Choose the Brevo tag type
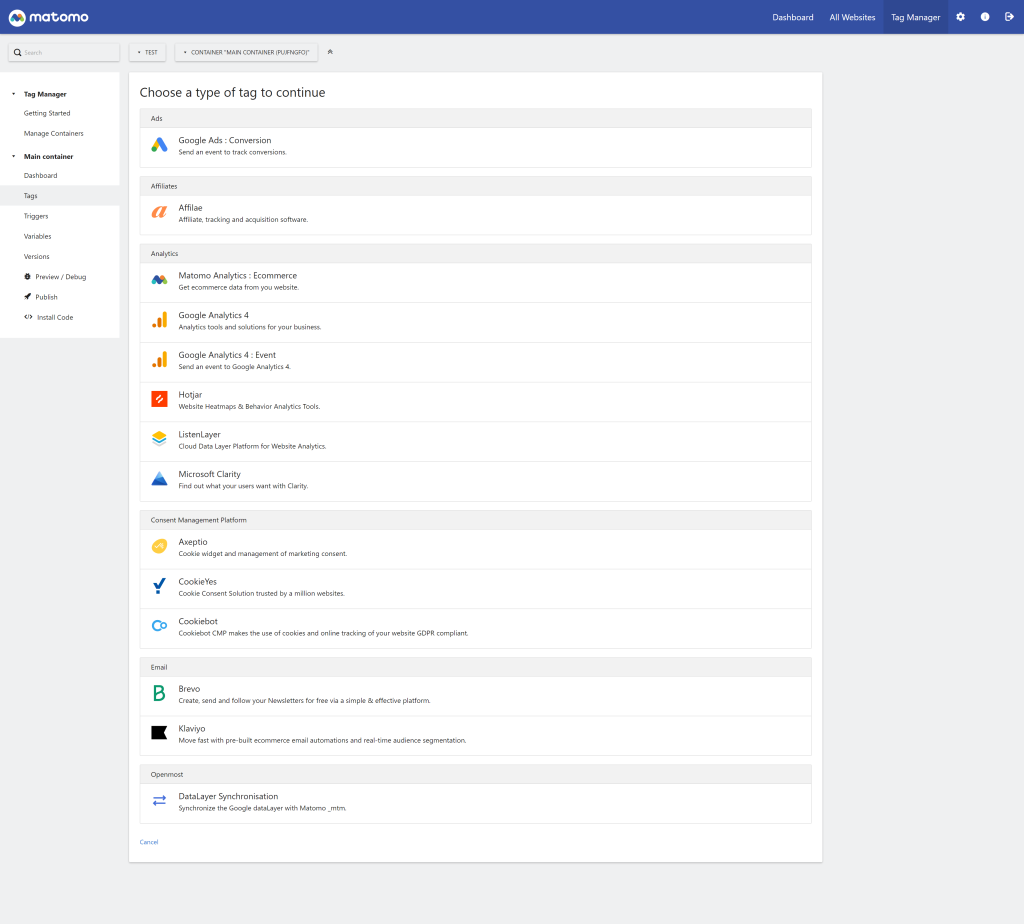1024x924 pixels. click(x=475, y=696)
